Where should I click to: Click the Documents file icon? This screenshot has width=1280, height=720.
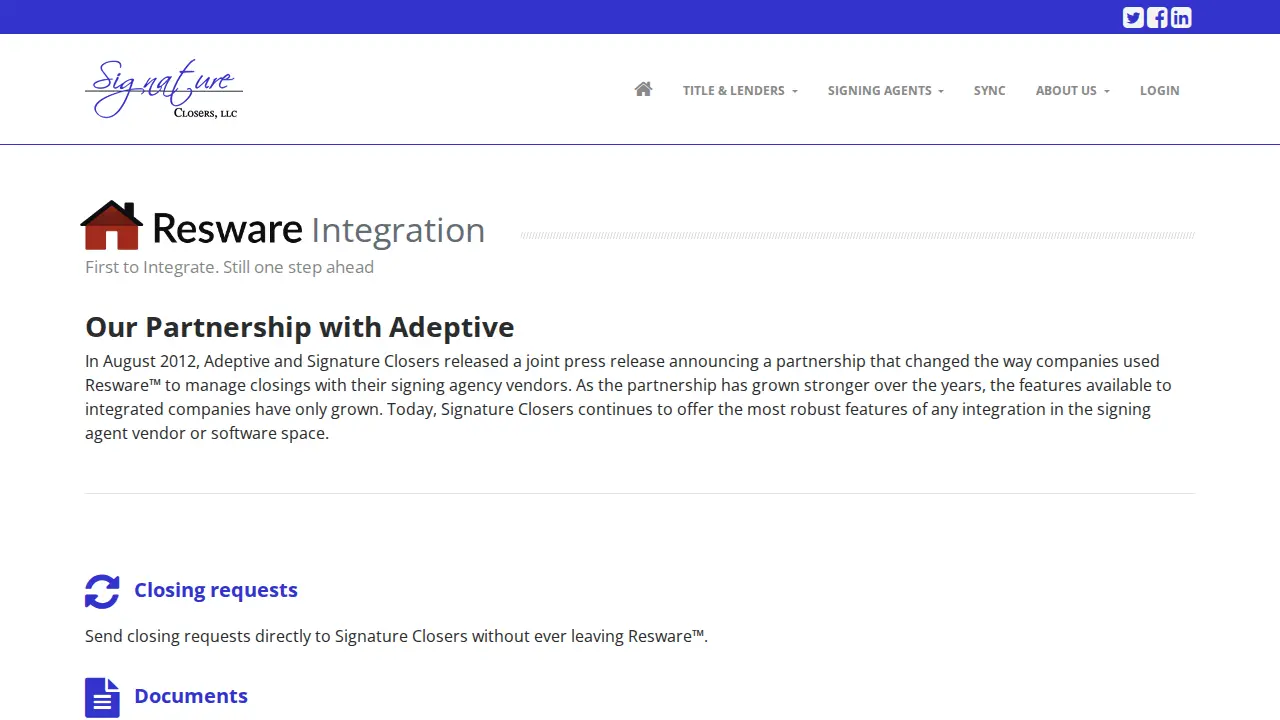tap(102, 697)
